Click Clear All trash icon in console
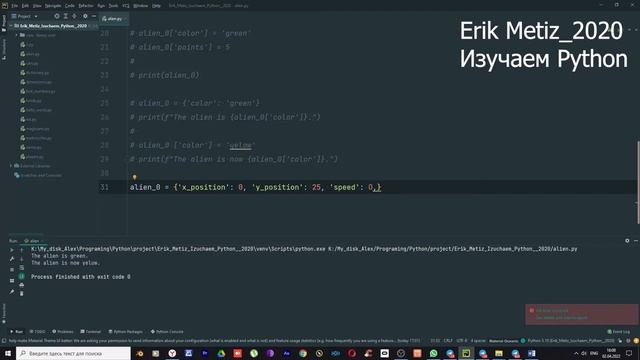640x360 pixels. [x=22, y=293]
